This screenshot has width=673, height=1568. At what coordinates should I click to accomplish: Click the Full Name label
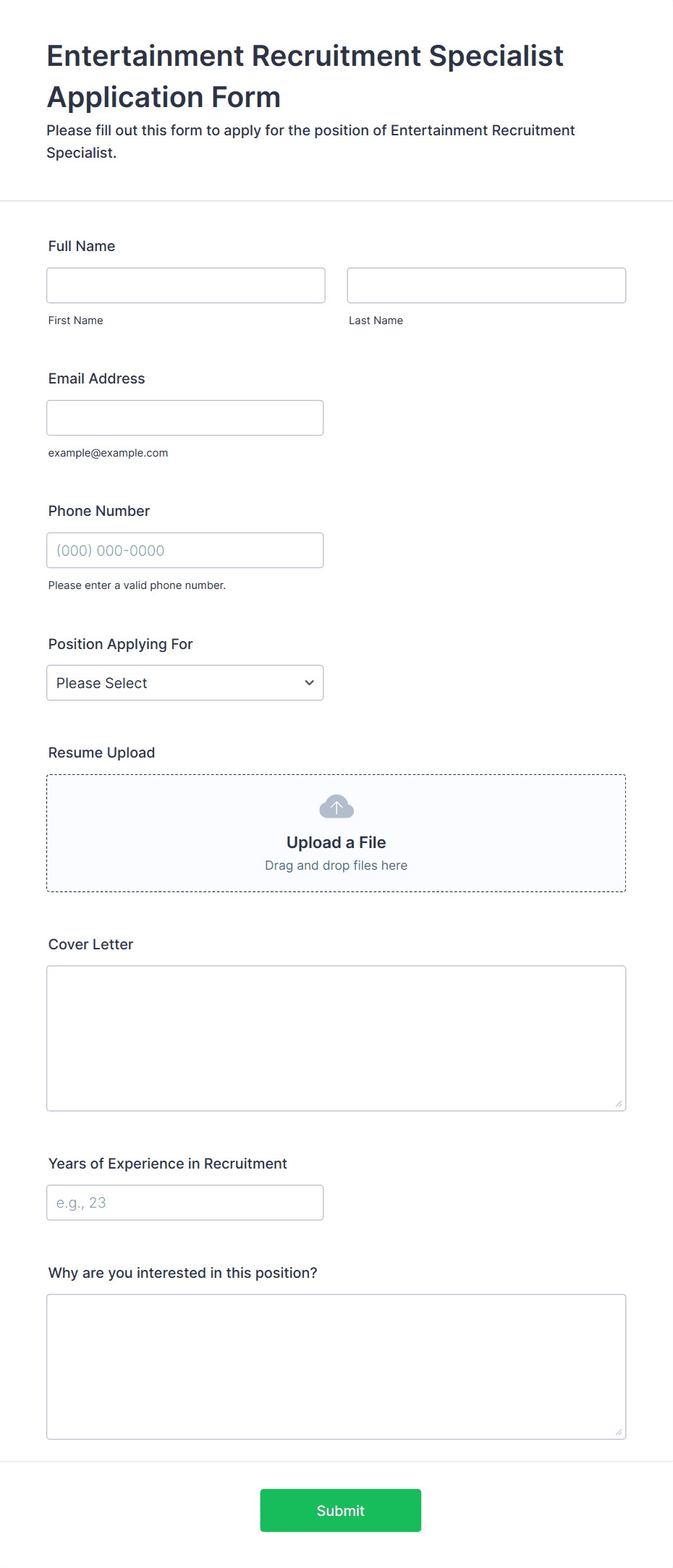(x=82, y=246)
